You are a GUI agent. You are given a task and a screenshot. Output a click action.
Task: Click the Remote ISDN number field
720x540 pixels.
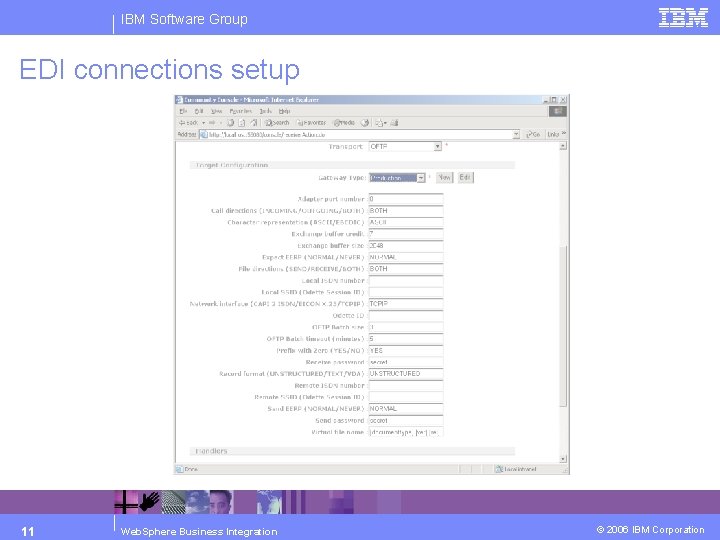(x=406, y=386)
